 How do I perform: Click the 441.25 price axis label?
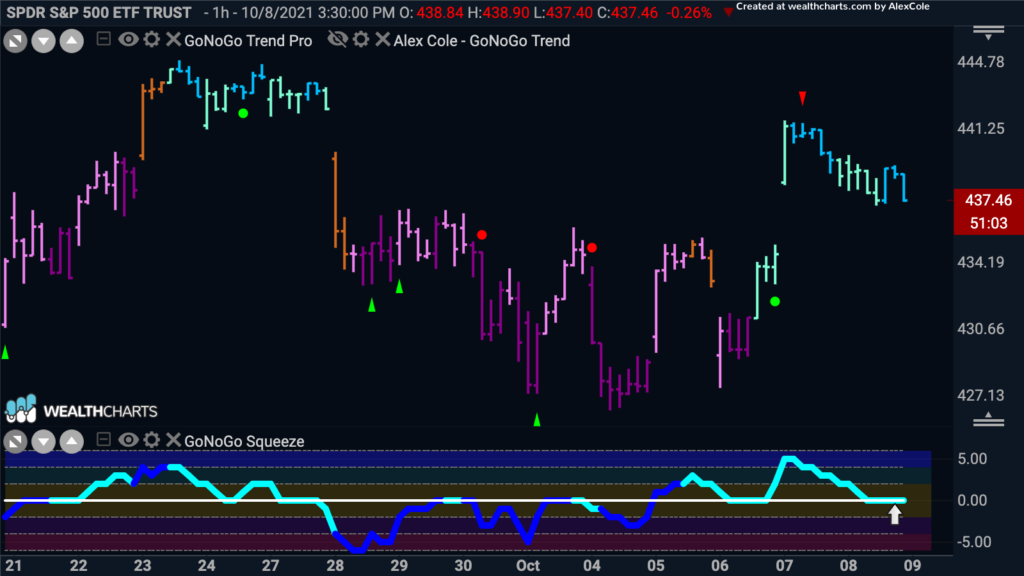pos(981,129)
